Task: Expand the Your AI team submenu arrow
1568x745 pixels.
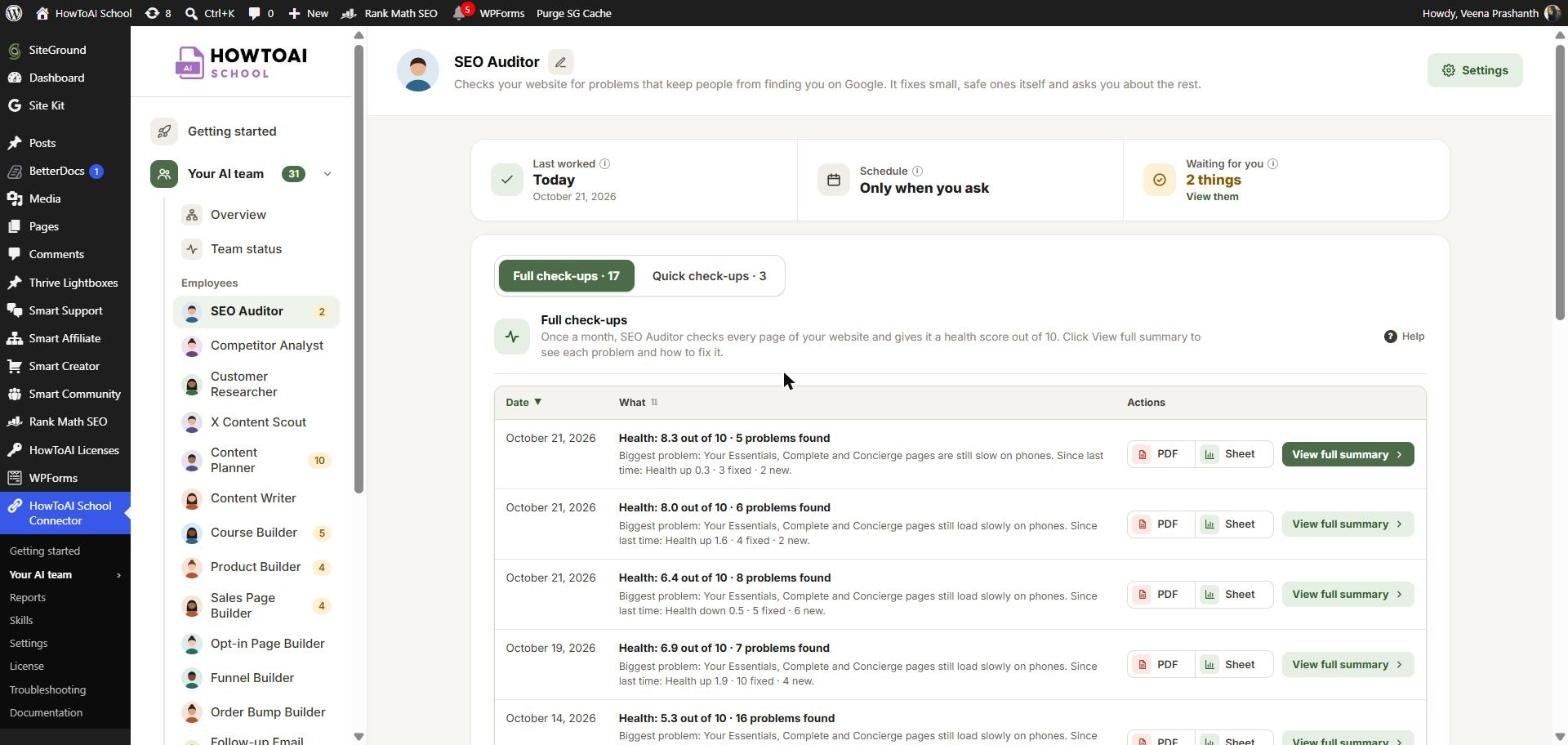Action: pos(119,575)
